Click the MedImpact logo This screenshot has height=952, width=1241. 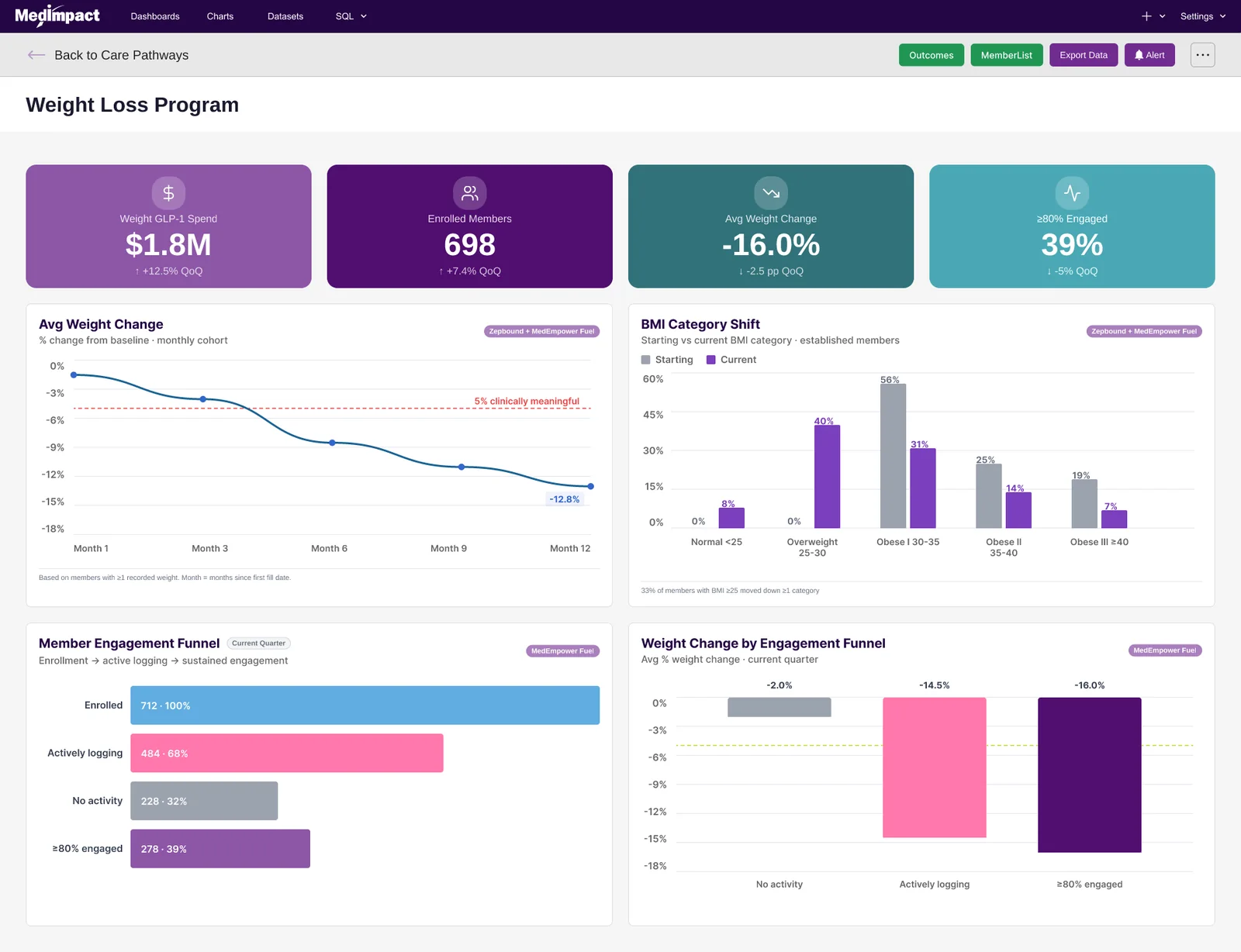click(57, 16)
